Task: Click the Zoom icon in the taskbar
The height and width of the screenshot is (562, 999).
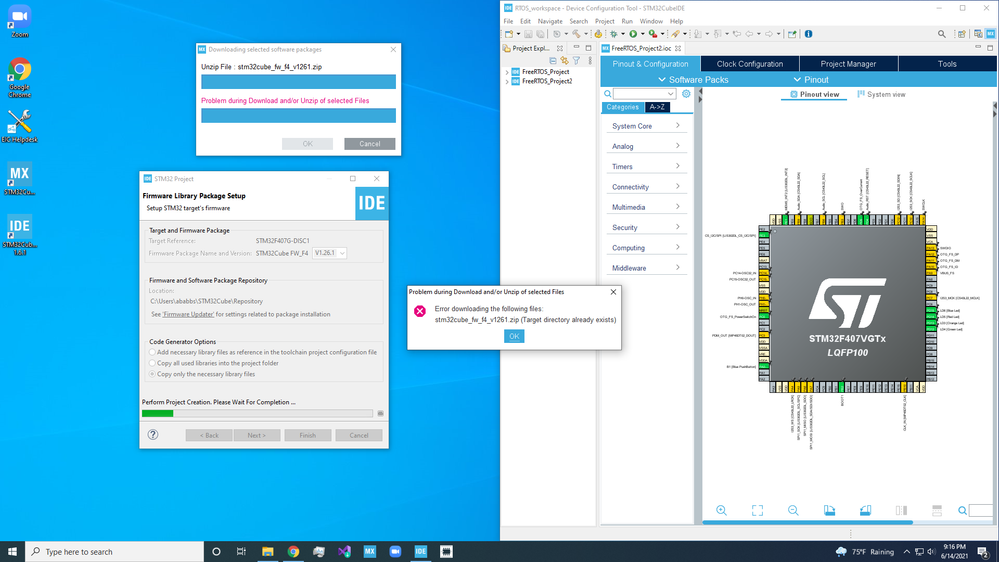Action: click(x=395, y=552)
